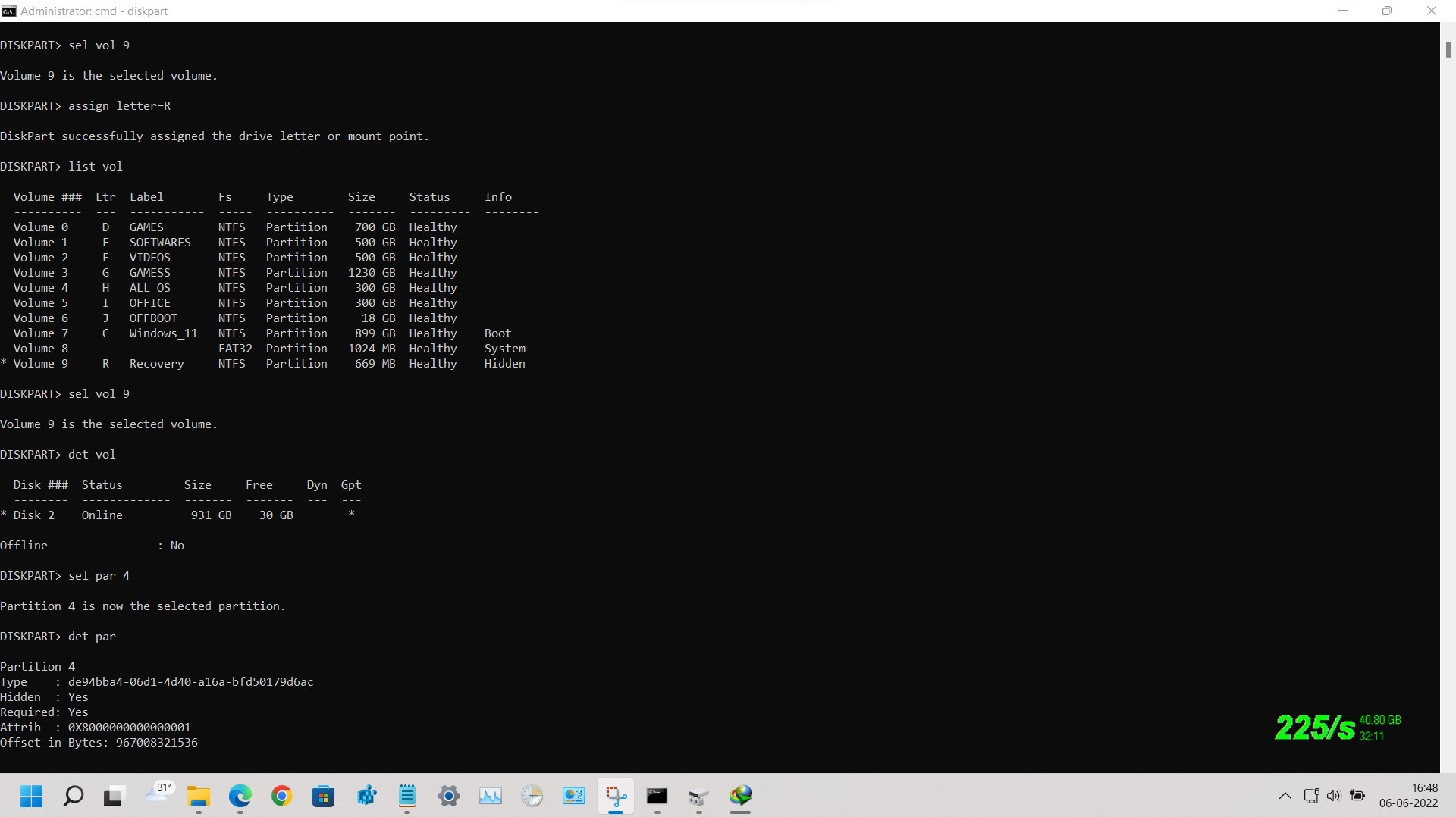The image size is (1456, 817).
Task: Open volume speaker tray icon
Action: coord(1334,796)
